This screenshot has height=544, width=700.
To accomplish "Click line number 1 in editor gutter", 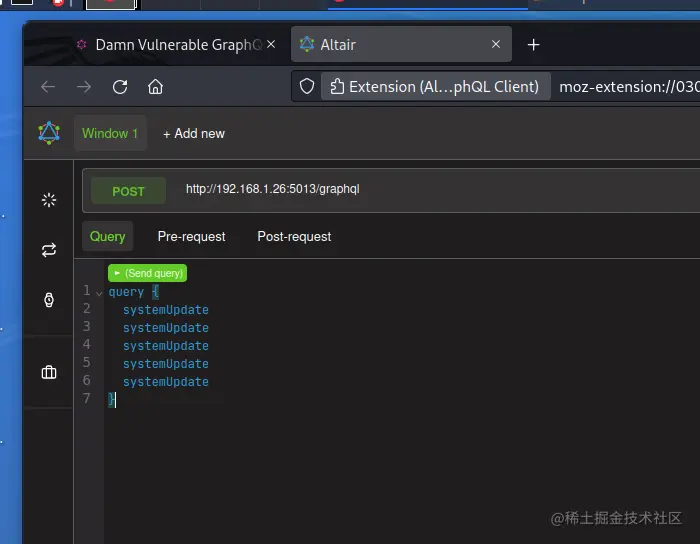I will tap(87, 291).
